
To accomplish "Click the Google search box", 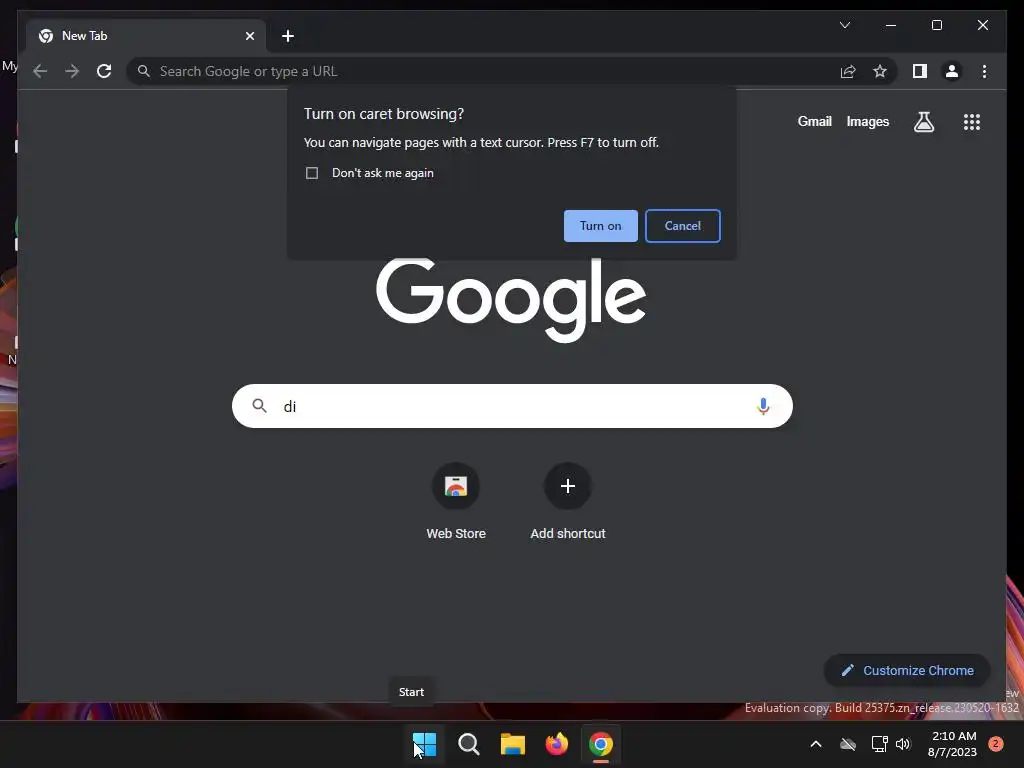I will coord(512,406).
